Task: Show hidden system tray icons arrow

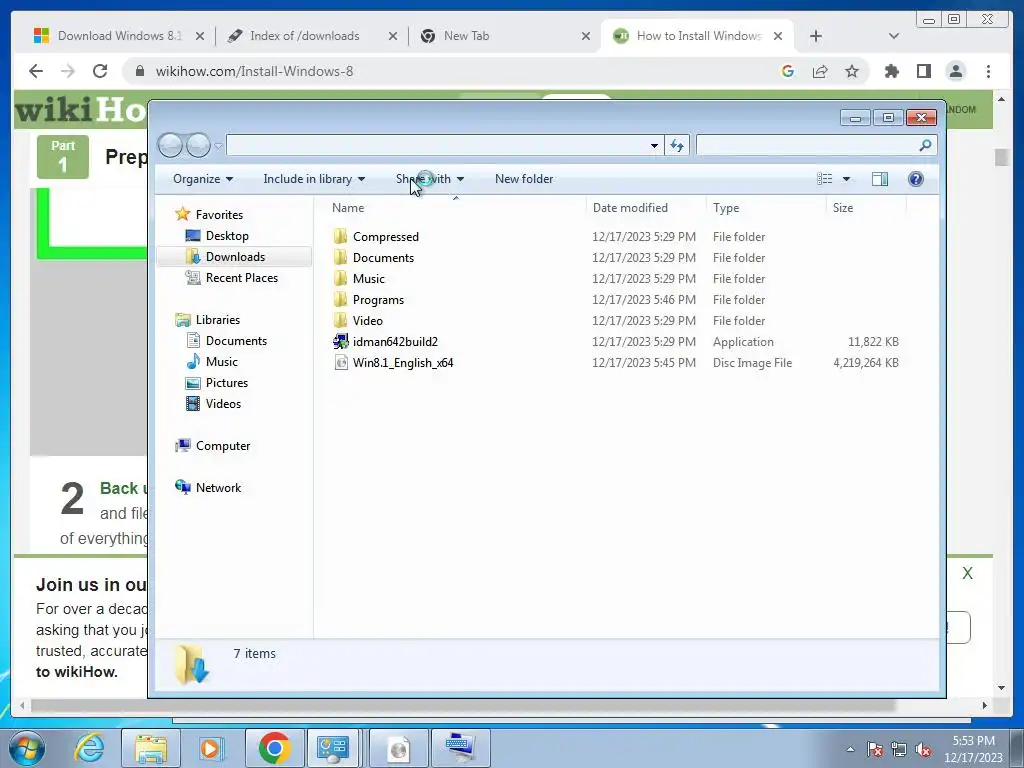Action: click(850, 749)
